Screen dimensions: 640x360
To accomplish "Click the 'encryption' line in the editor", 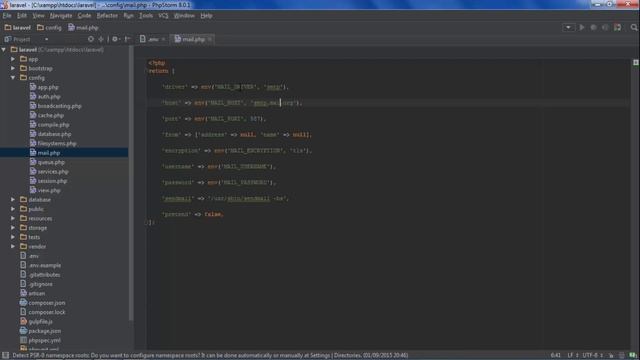I will pyautogui.click(x=237, y=151).
